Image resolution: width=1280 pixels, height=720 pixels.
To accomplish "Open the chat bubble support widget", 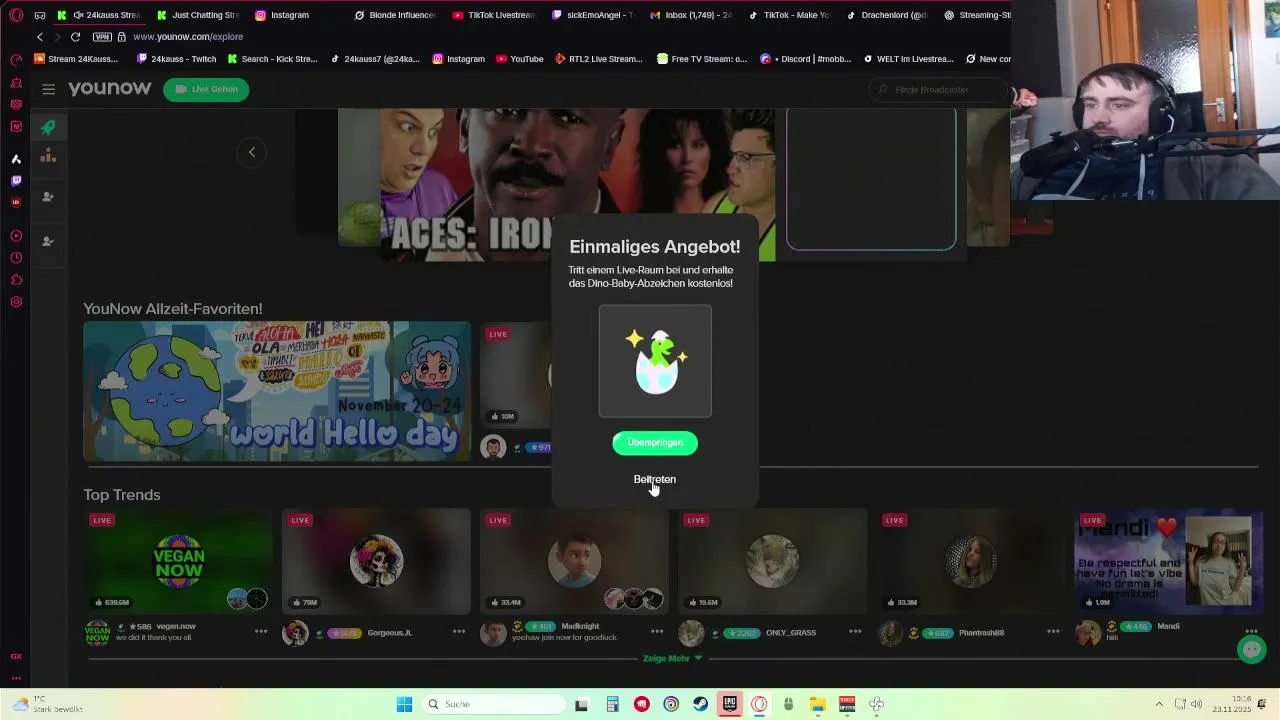I will click(1251, 649).
